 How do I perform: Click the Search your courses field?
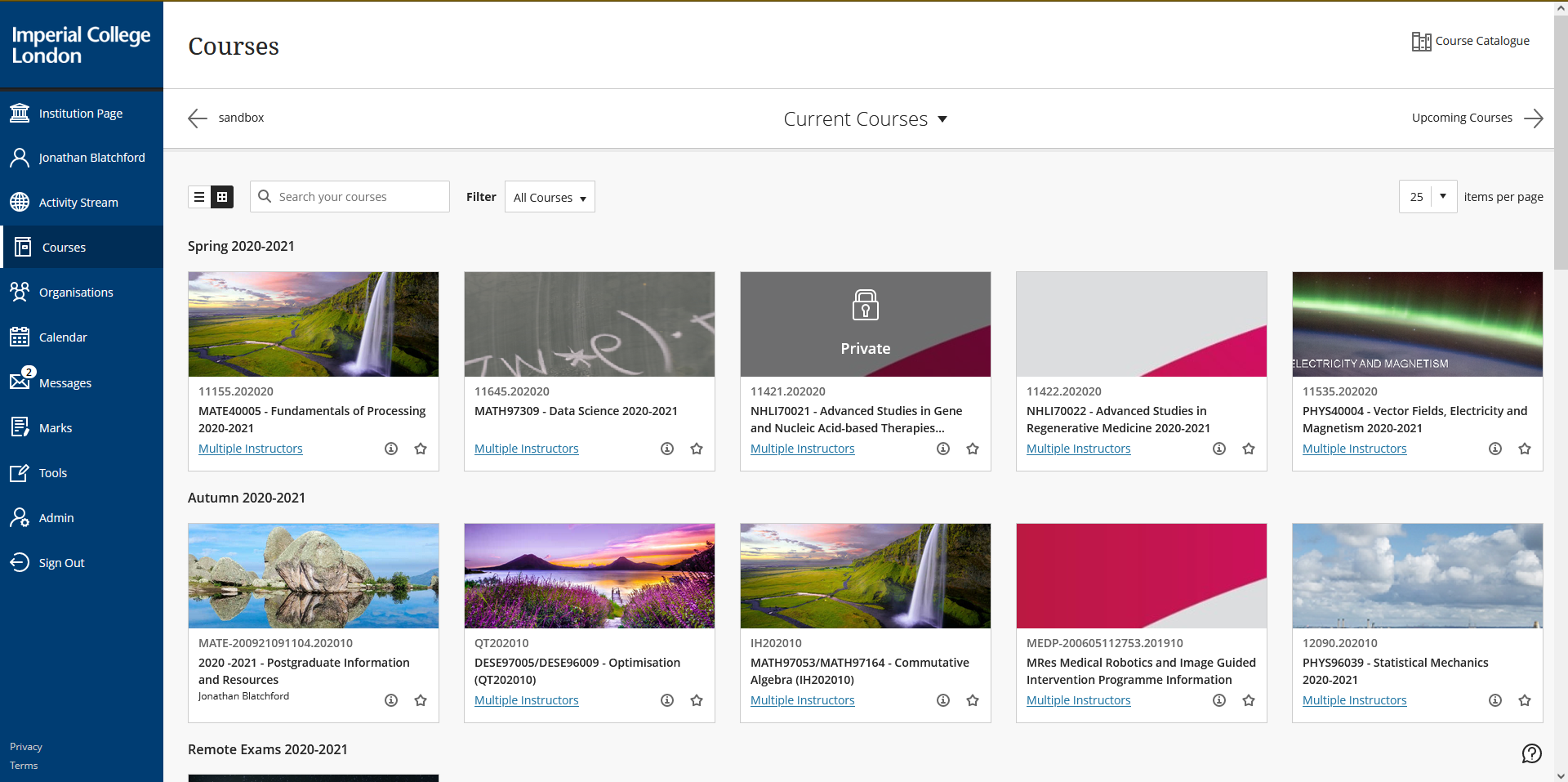click(x=359, y=197)
